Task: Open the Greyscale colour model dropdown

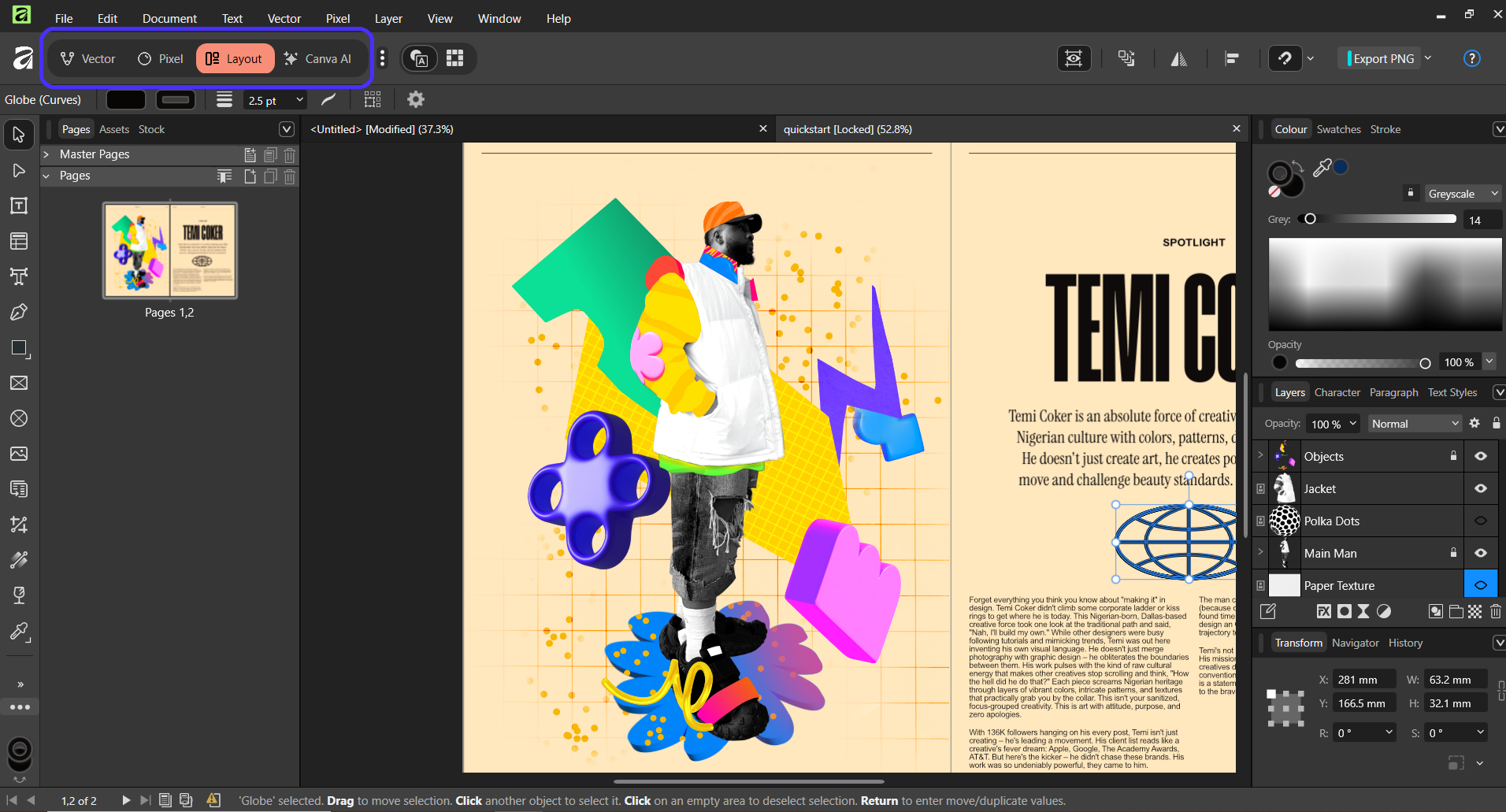Action: (1462, 194)
